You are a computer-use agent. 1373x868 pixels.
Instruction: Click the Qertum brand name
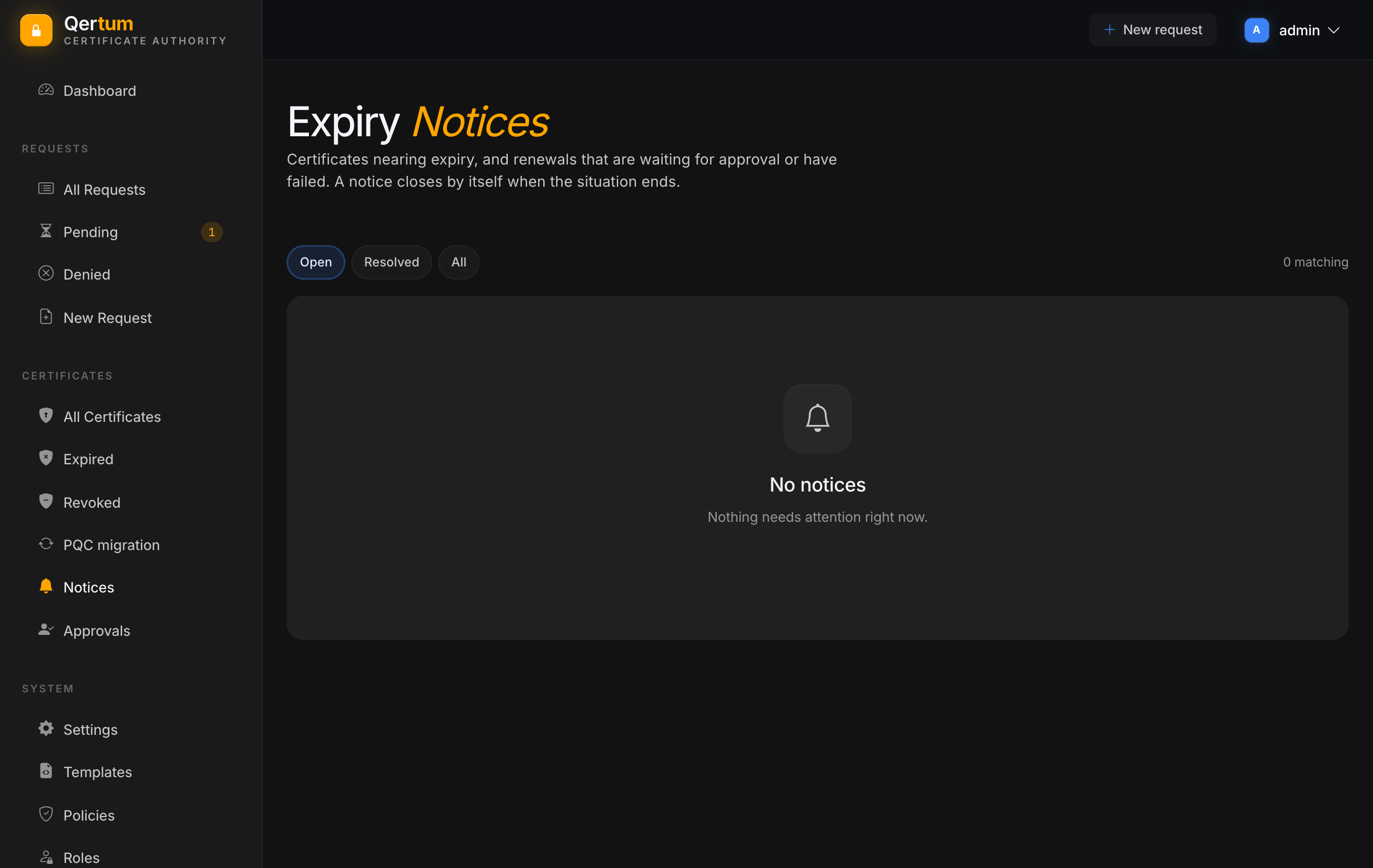98,23
